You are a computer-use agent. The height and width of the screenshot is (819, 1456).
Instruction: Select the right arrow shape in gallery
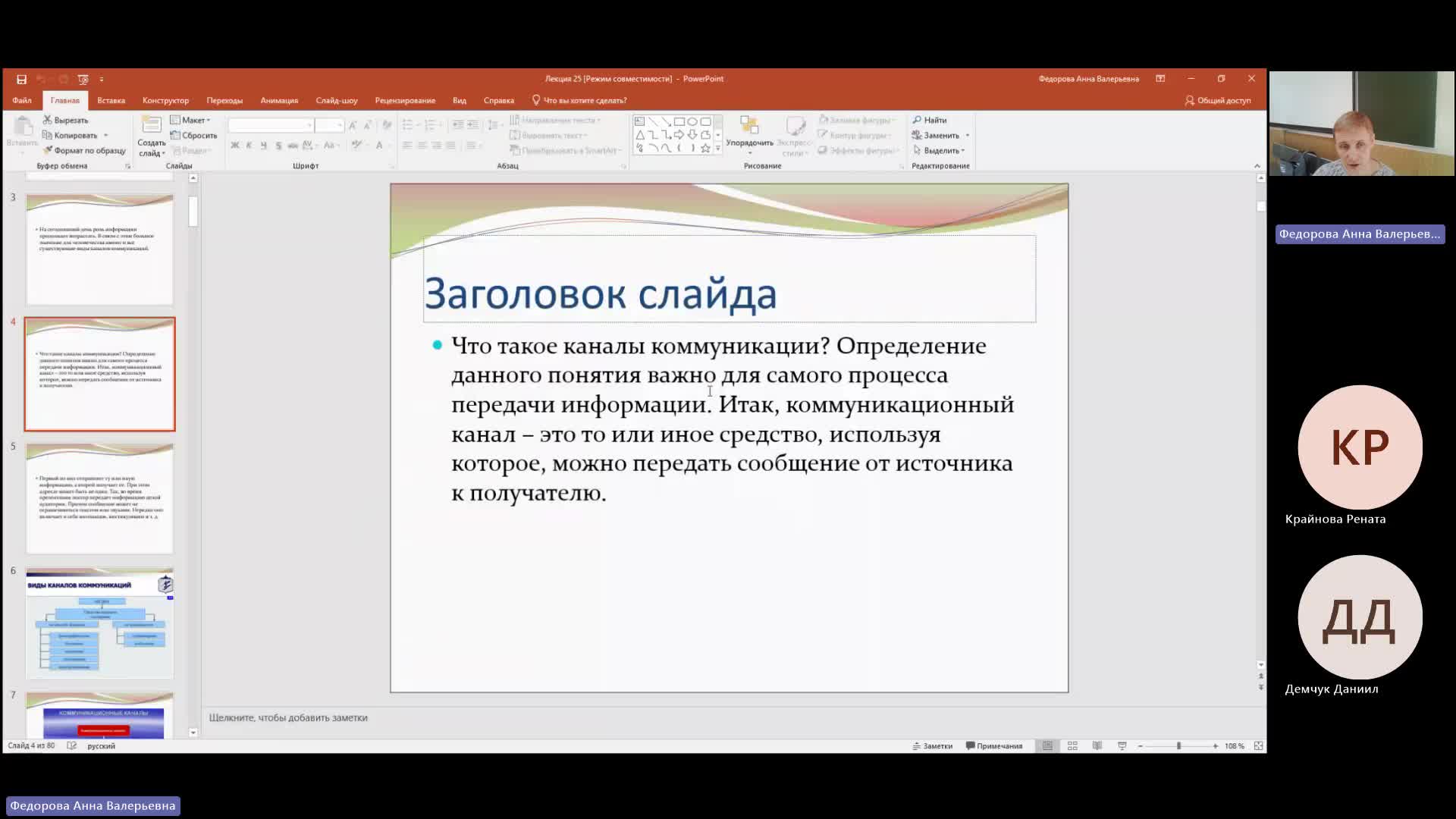tap(679, 135)
